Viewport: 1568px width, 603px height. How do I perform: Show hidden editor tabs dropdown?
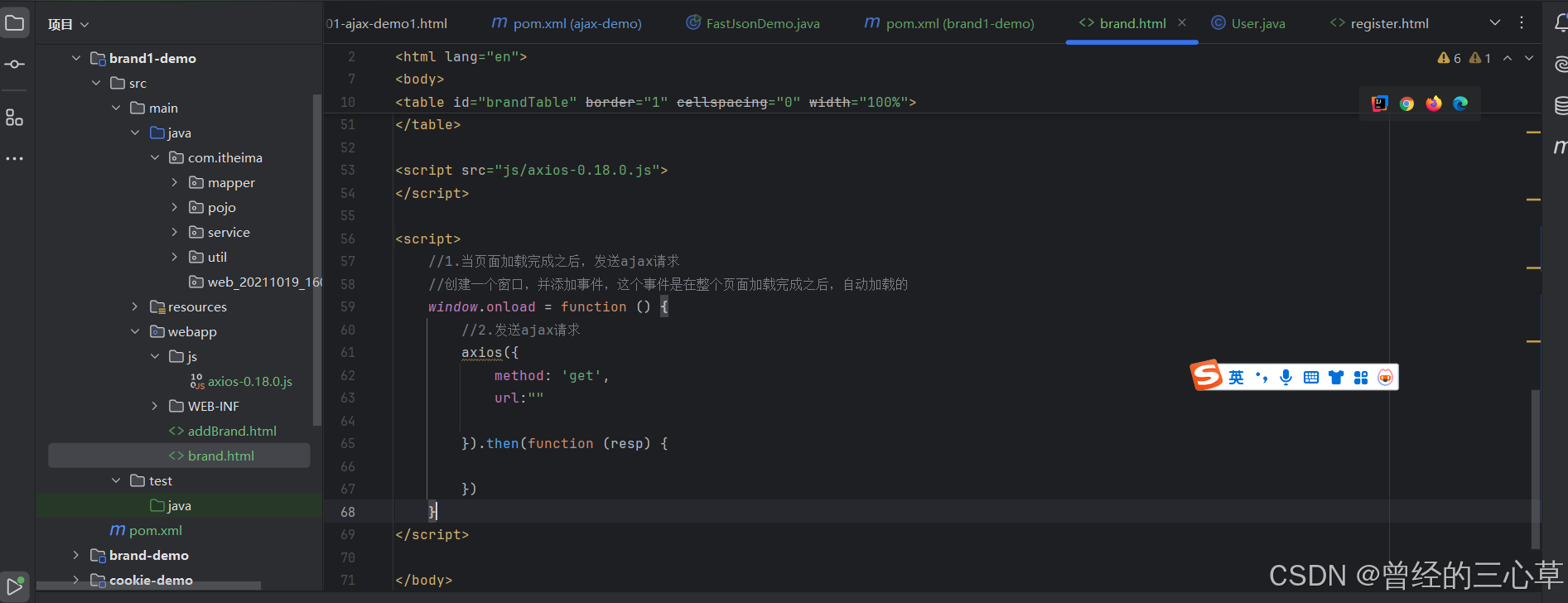coord(1495,22)
